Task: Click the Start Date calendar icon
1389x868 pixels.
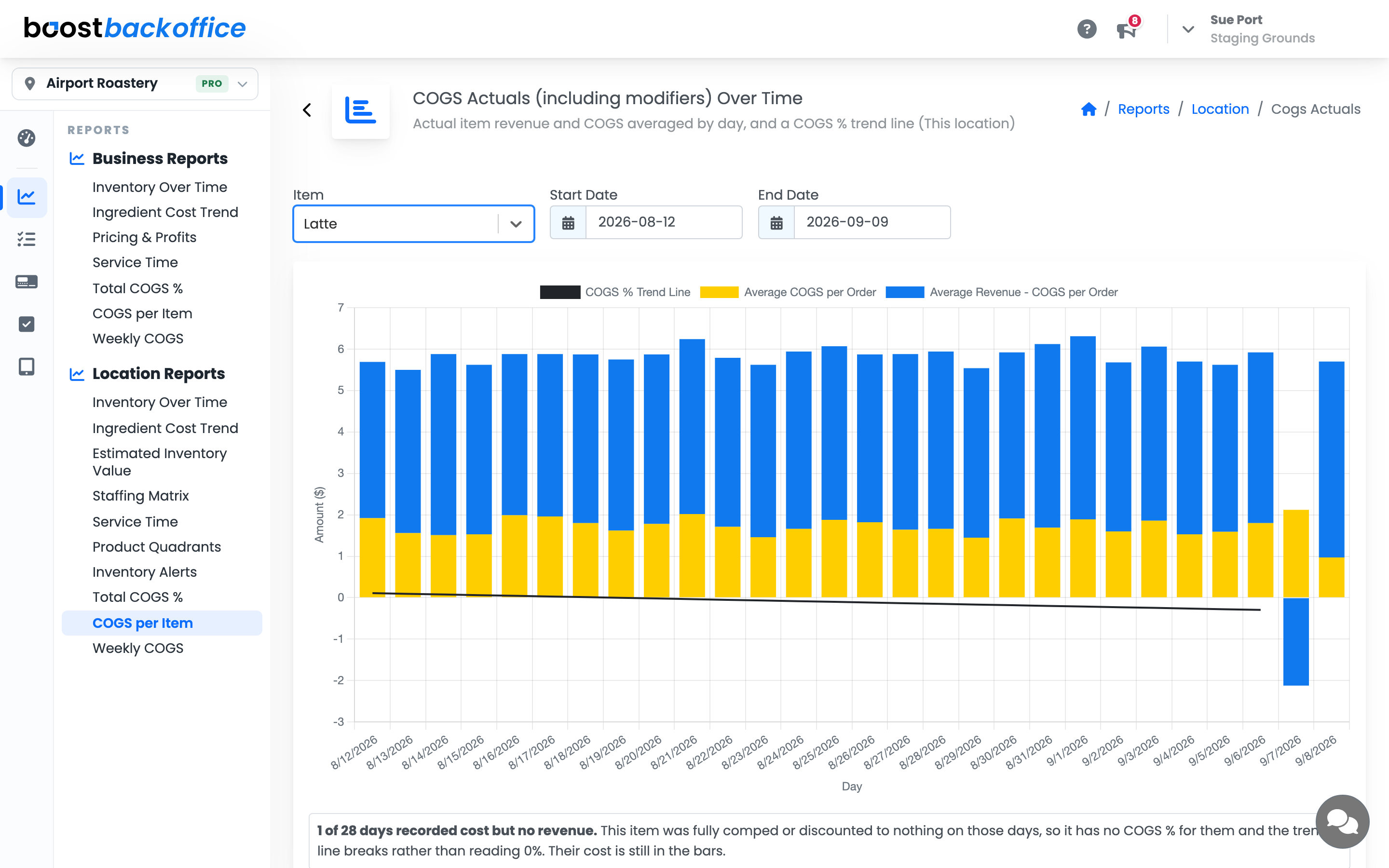Action: (x=568, y=223)
